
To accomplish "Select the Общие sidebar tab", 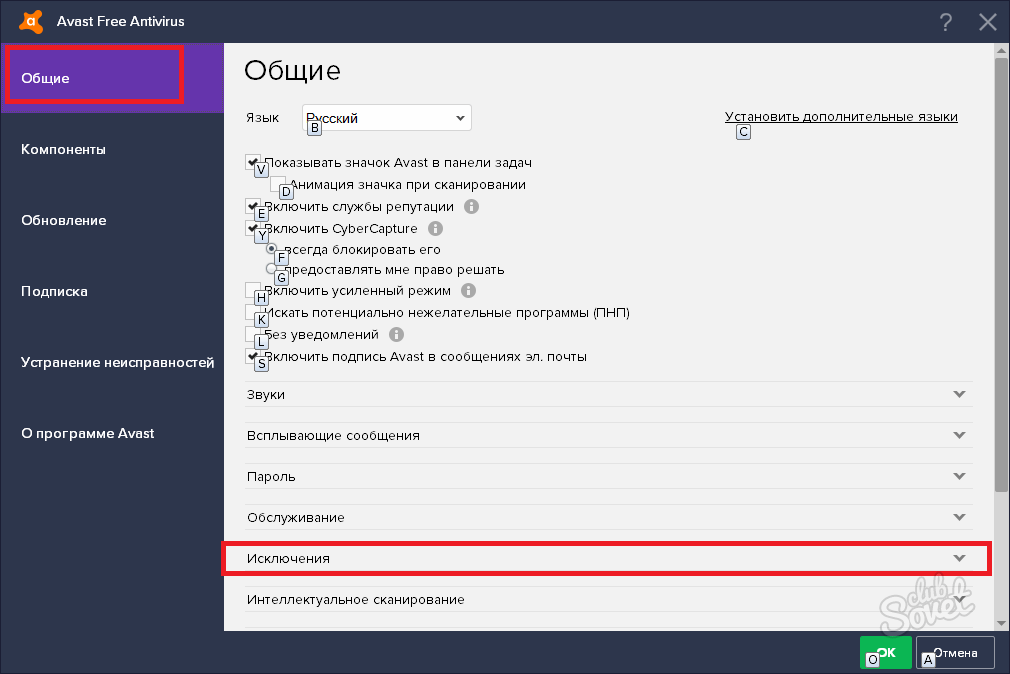I will (112, 78).
